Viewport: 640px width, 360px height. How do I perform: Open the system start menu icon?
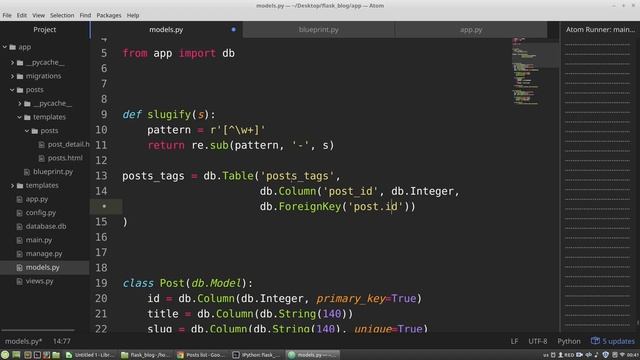[5, 355]
